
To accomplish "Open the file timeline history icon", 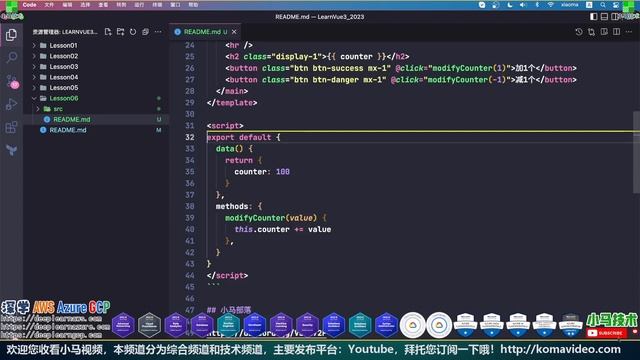I will click(x=579, y=32).
